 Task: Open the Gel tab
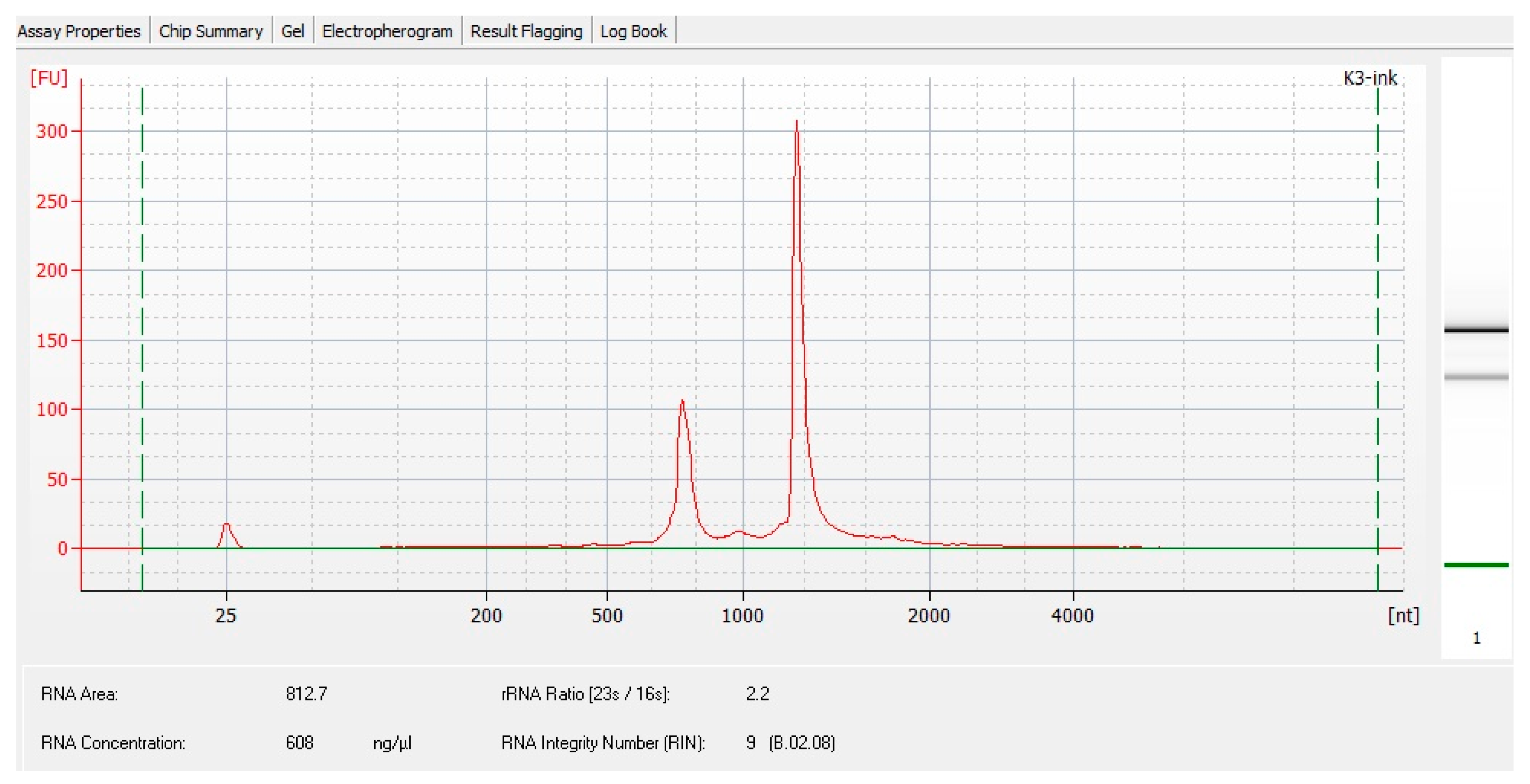(292, 31)
